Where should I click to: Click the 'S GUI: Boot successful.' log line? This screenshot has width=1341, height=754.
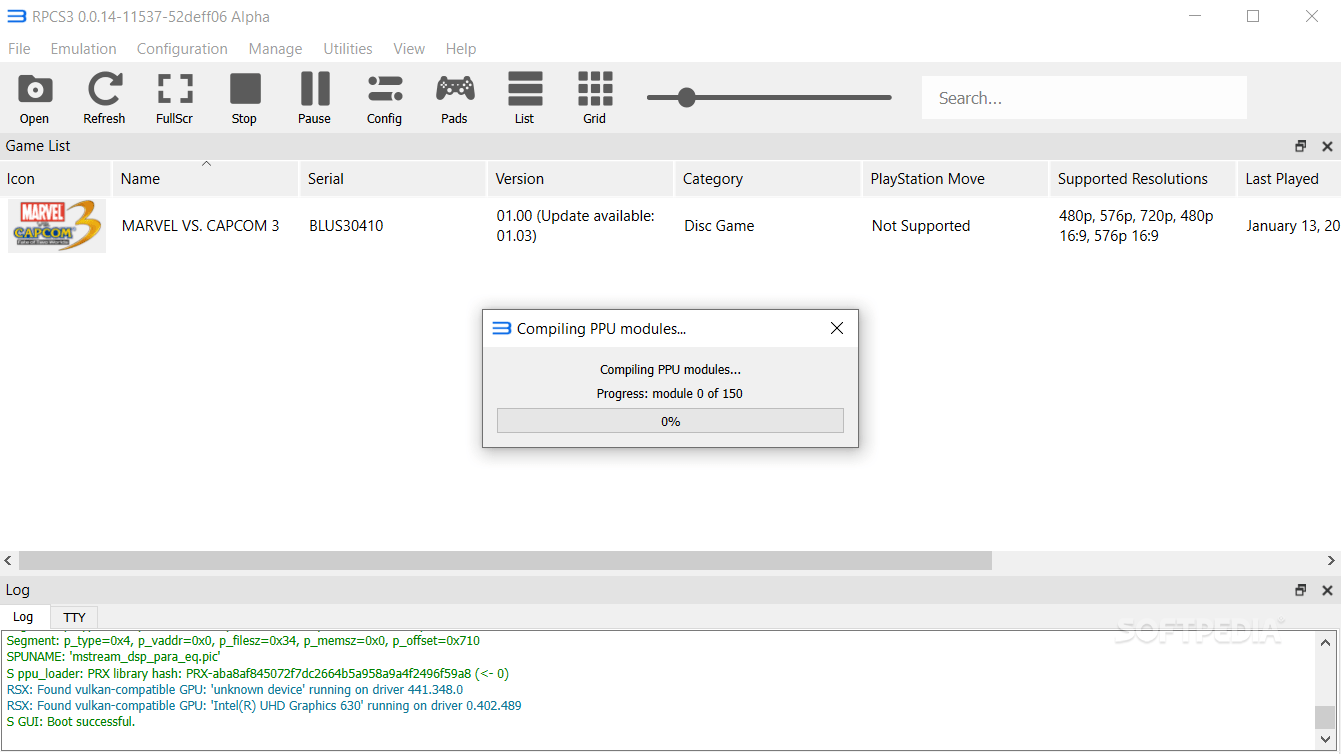(71, 722)
